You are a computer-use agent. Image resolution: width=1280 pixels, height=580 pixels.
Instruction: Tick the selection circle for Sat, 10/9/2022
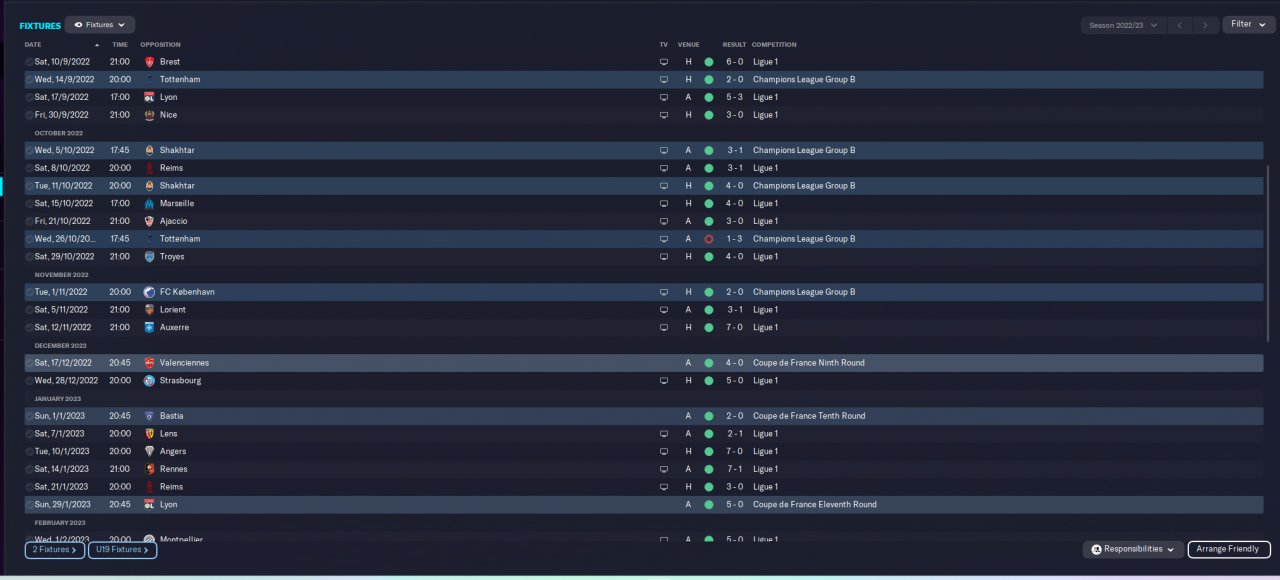[29, 62]
